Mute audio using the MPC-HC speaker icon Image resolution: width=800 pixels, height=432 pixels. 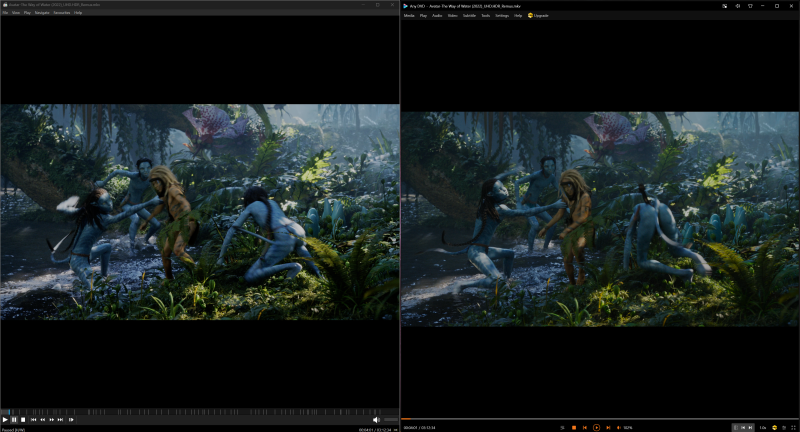pos(376,420)
